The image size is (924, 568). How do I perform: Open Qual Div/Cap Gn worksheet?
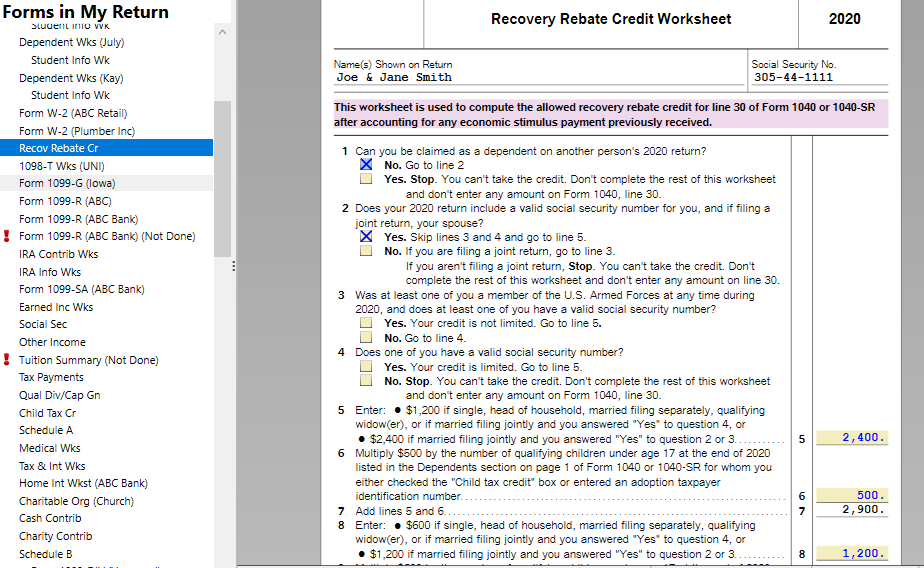[x=59, y=395]
